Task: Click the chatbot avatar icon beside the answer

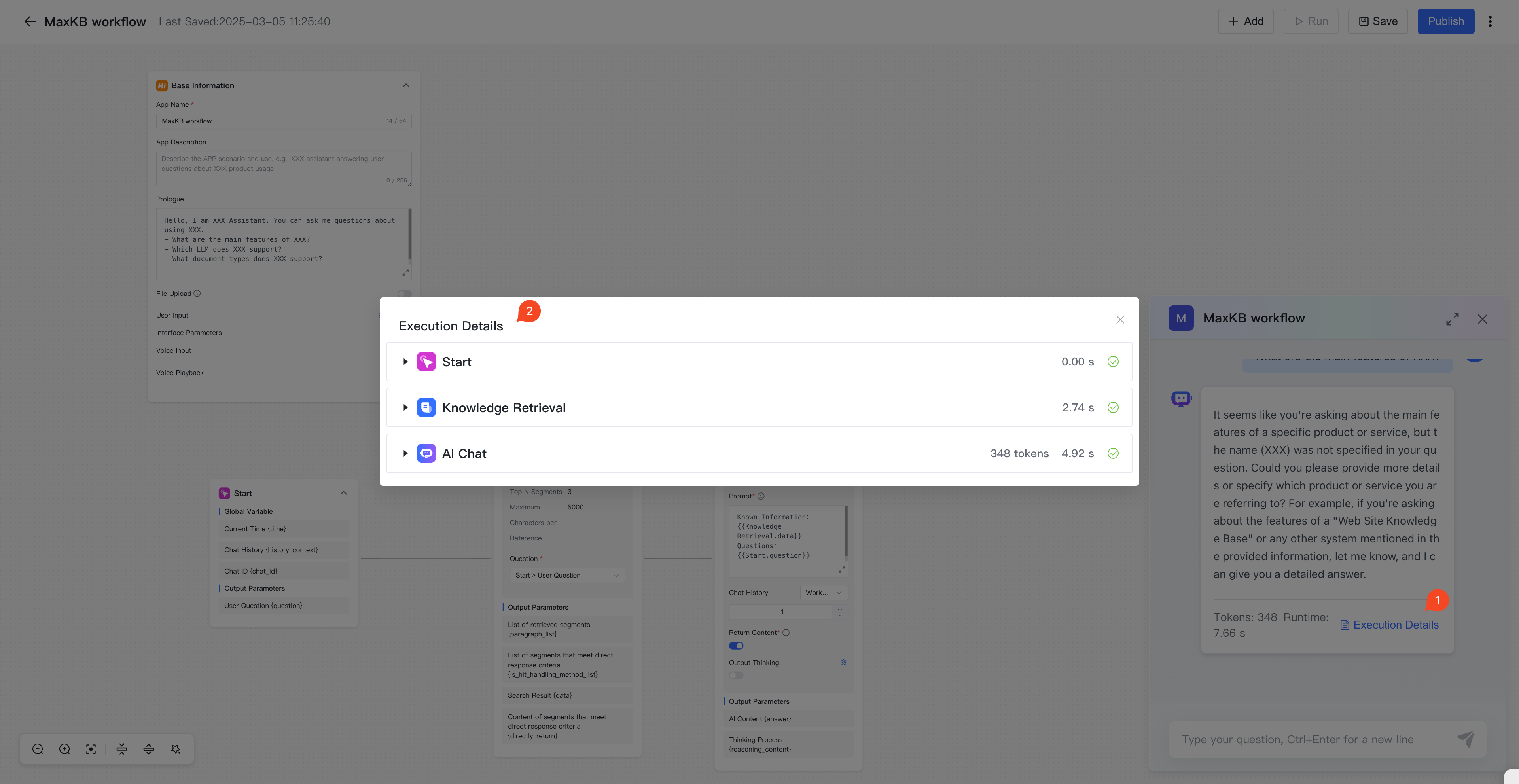Action: [1180, 399]
